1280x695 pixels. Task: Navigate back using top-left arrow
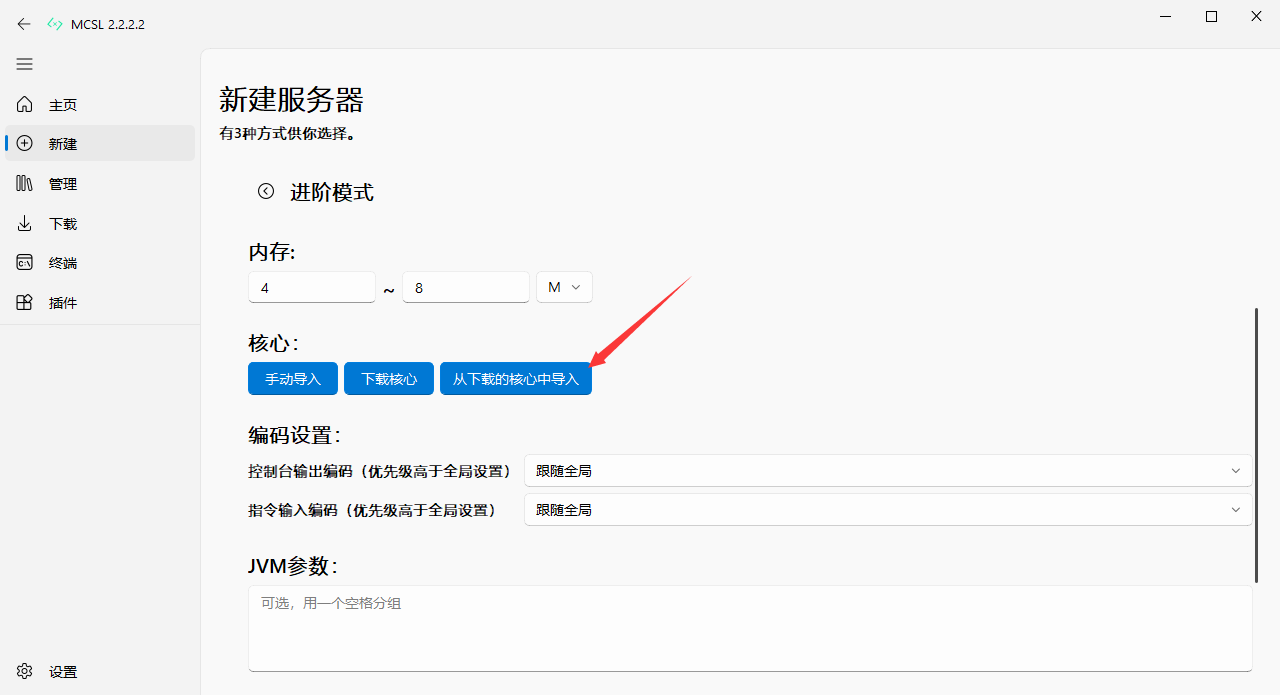pyautogui.click(x=24, y=24)
